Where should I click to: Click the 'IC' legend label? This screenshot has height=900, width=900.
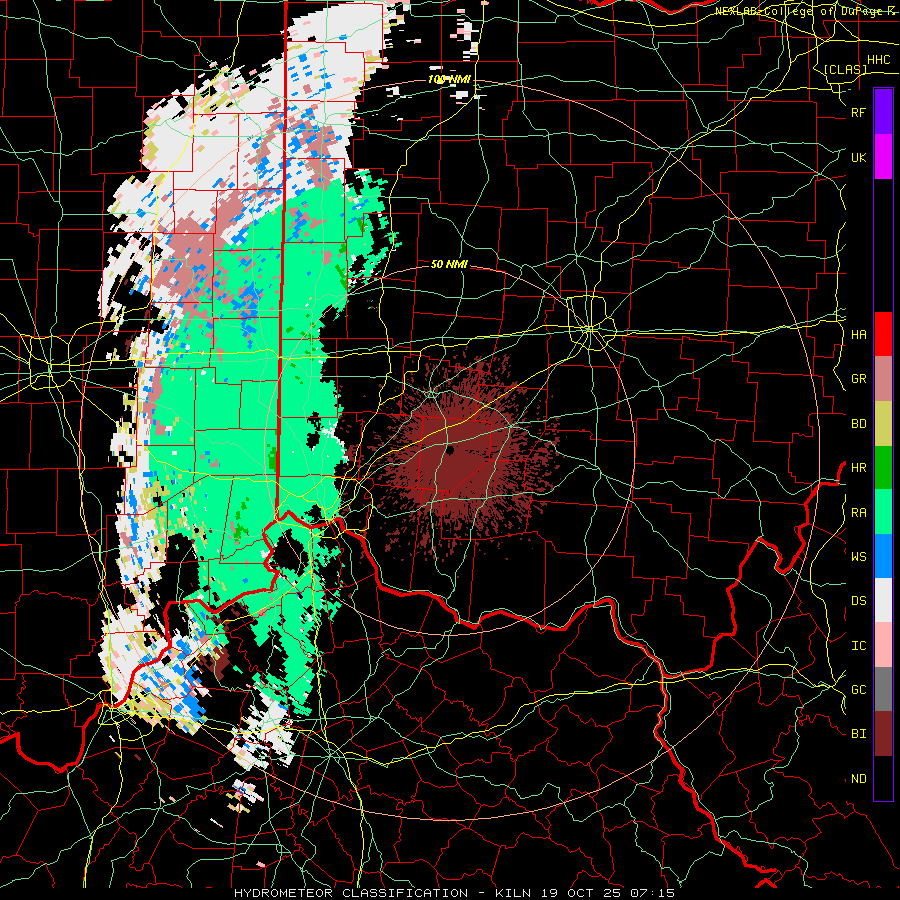pyautogui.click(x=858, y=646)
